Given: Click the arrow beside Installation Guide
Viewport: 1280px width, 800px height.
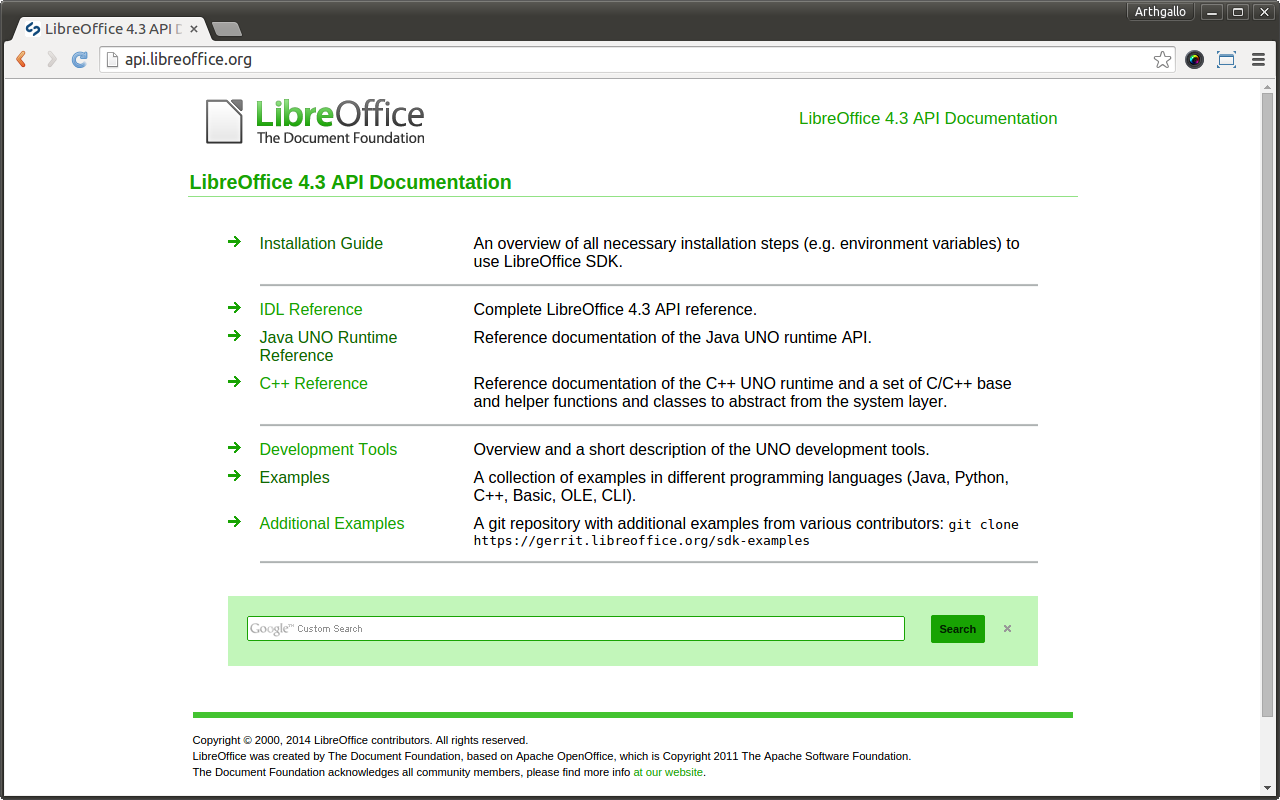Looking at the screenshot, I should 234,241.
